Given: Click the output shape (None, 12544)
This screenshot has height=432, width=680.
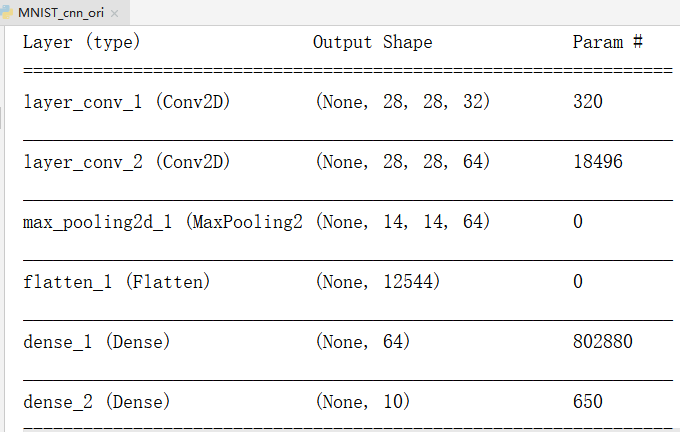Looking at the screenshot, I should (x=377, y=281).
